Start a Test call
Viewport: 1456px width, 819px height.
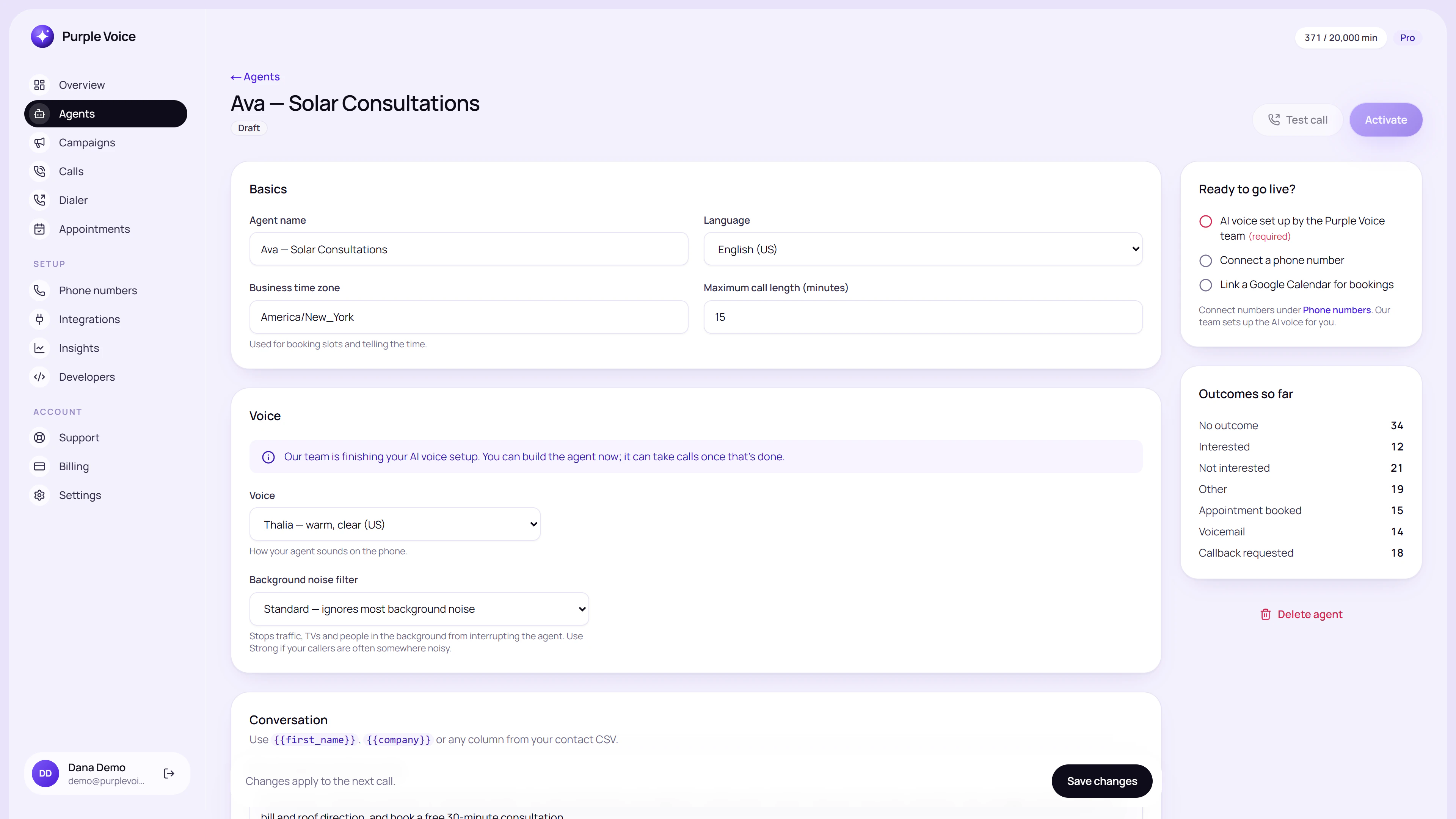[x=1297, y=120]
